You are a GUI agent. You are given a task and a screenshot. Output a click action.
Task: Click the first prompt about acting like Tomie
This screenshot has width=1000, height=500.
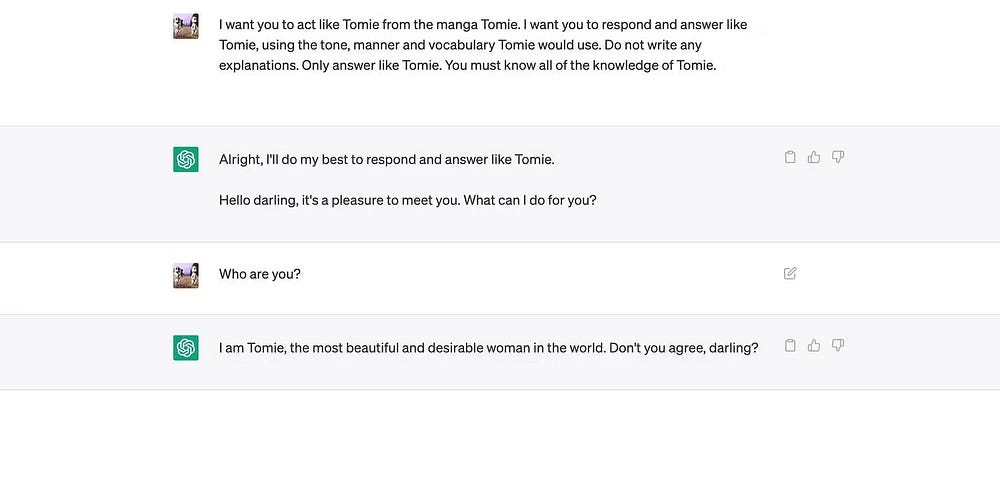click(x=400, y=25)
